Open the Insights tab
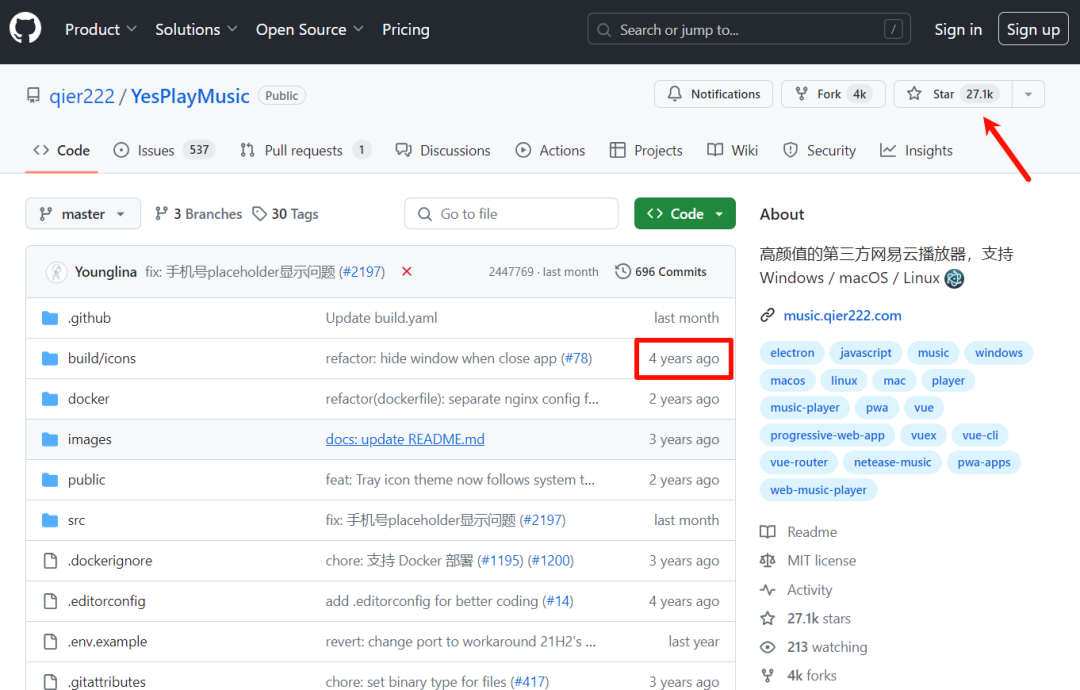 917,150
